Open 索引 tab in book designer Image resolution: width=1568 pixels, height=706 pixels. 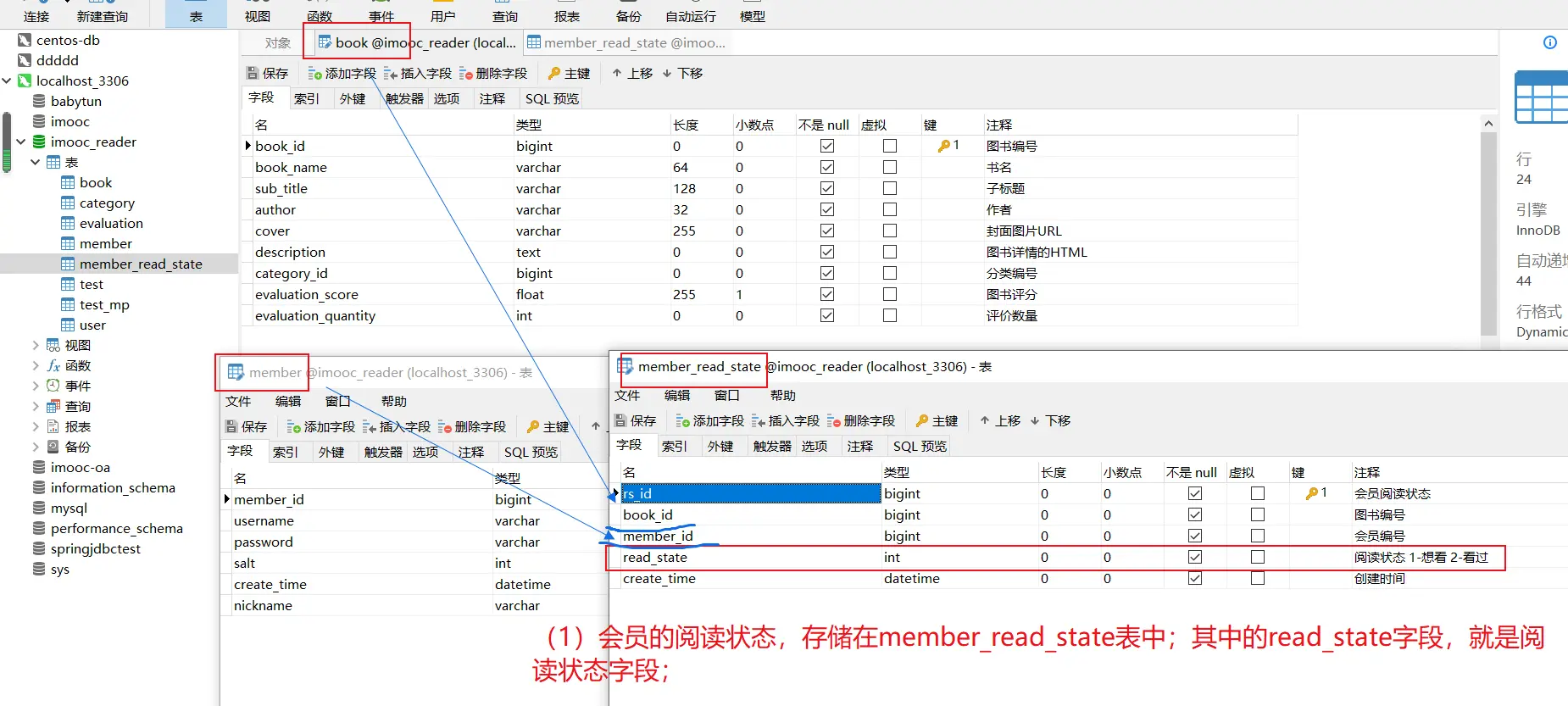[307, 98]
